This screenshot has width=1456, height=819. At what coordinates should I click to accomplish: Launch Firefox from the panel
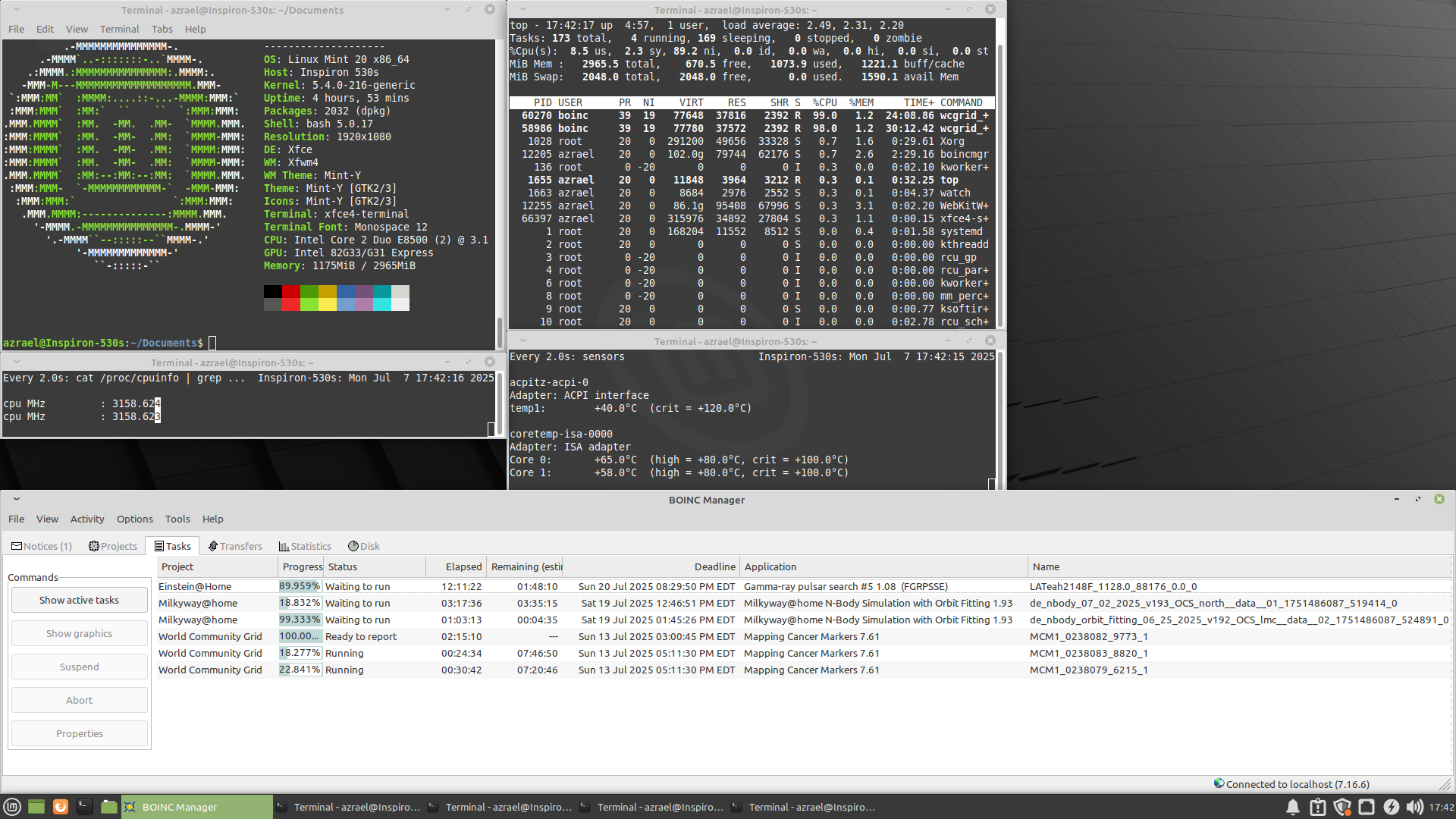(x=61, y=807)
